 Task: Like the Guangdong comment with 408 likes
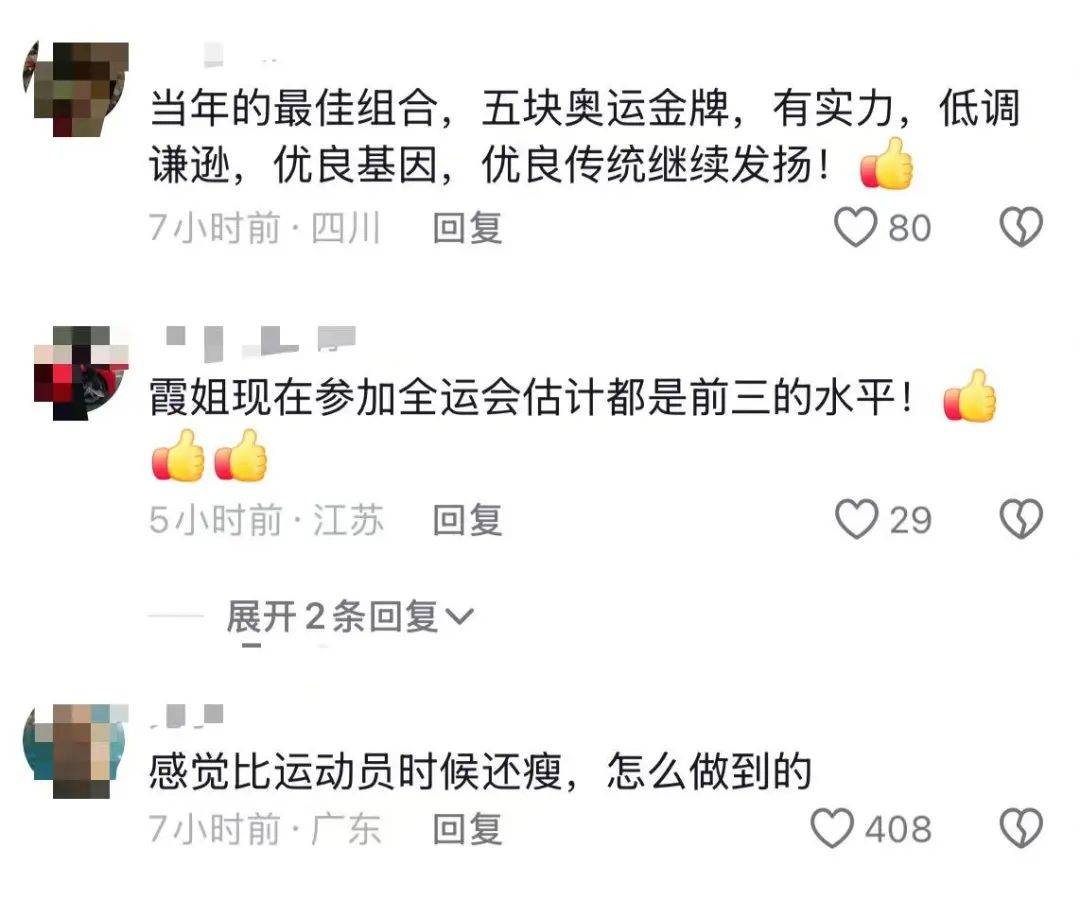pyautogui.click(x=832, y=828)
